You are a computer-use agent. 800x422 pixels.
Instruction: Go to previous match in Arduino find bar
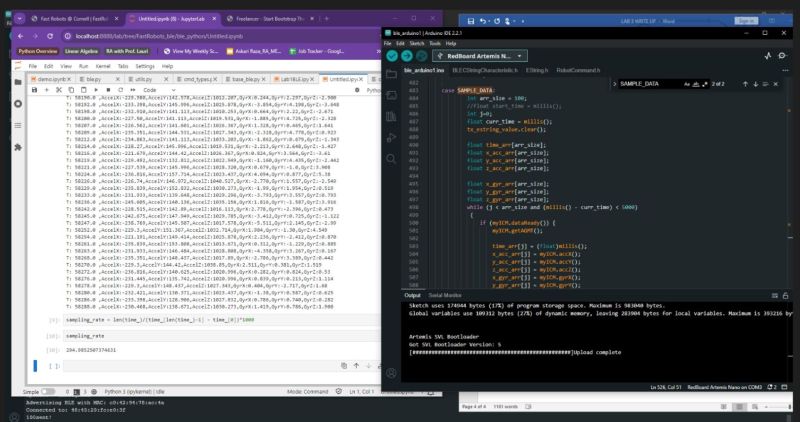(x=745, y=84)
